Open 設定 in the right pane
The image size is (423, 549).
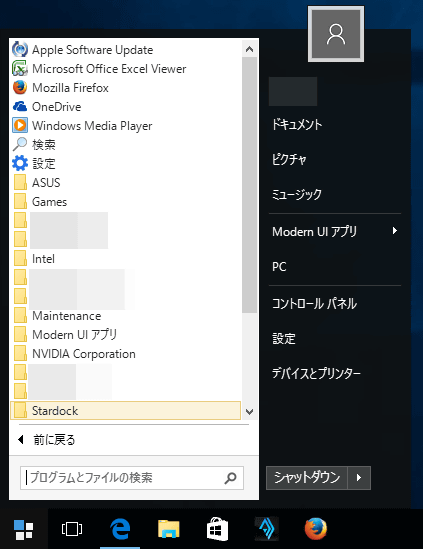(x=284, y=339)
